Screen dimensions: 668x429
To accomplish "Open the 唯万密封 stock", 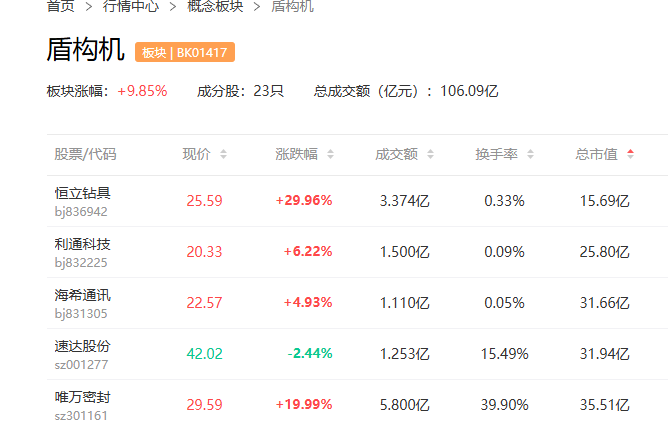I will [x=83, y=397].
